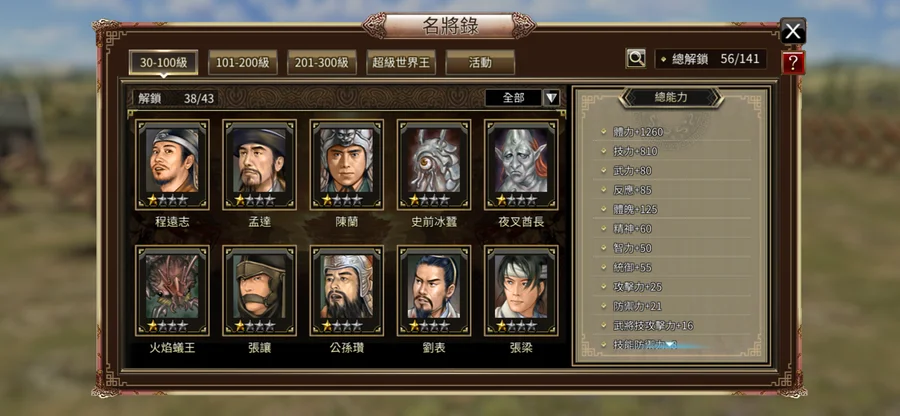
Task: Select 陳蘭 general portrait
Action: [x=347, y=165]
